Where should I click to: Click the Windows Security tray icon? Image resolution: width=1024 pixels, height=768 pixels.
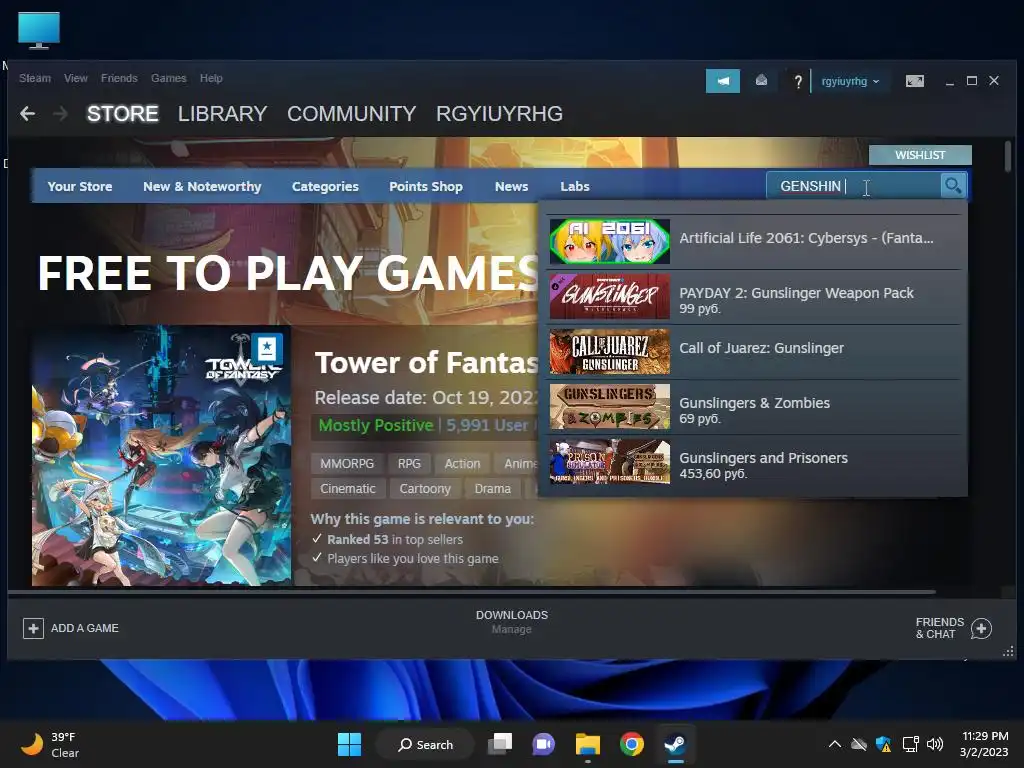point(883,744)
